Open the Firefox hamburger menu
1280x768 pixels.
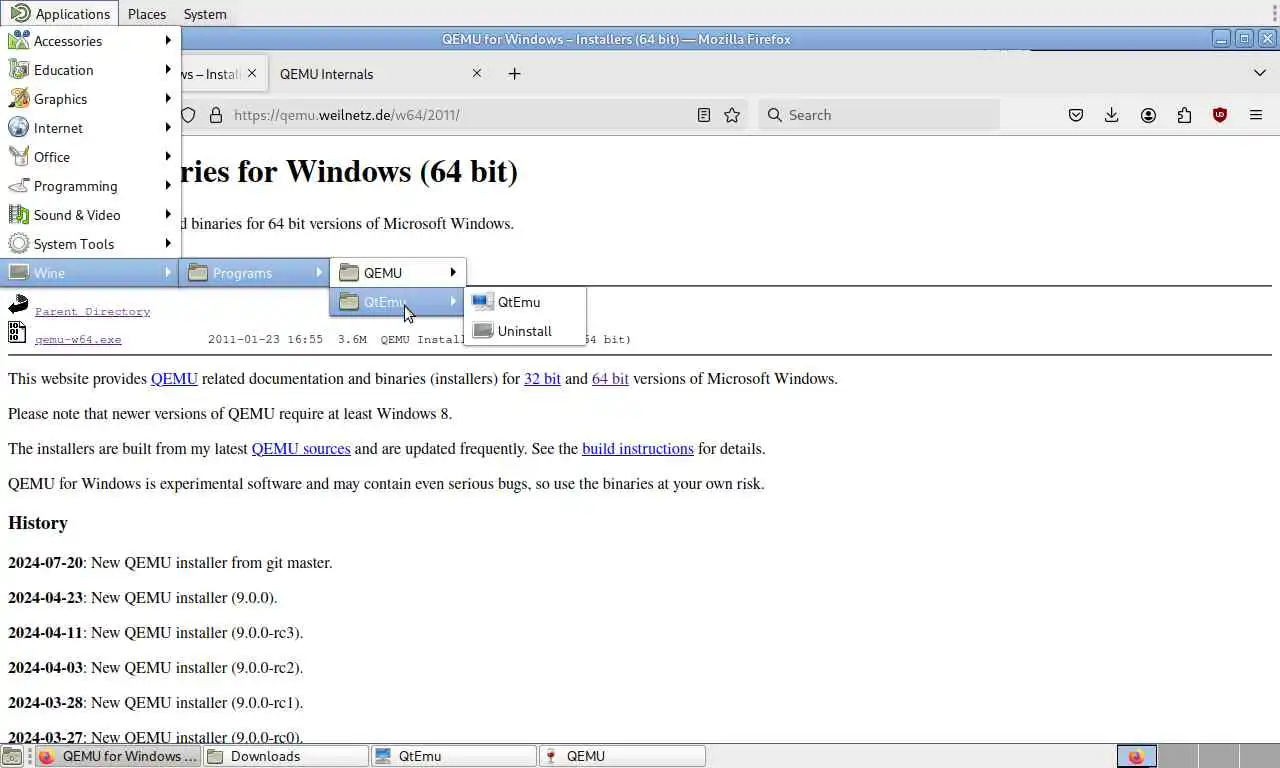click(1256, 115)
